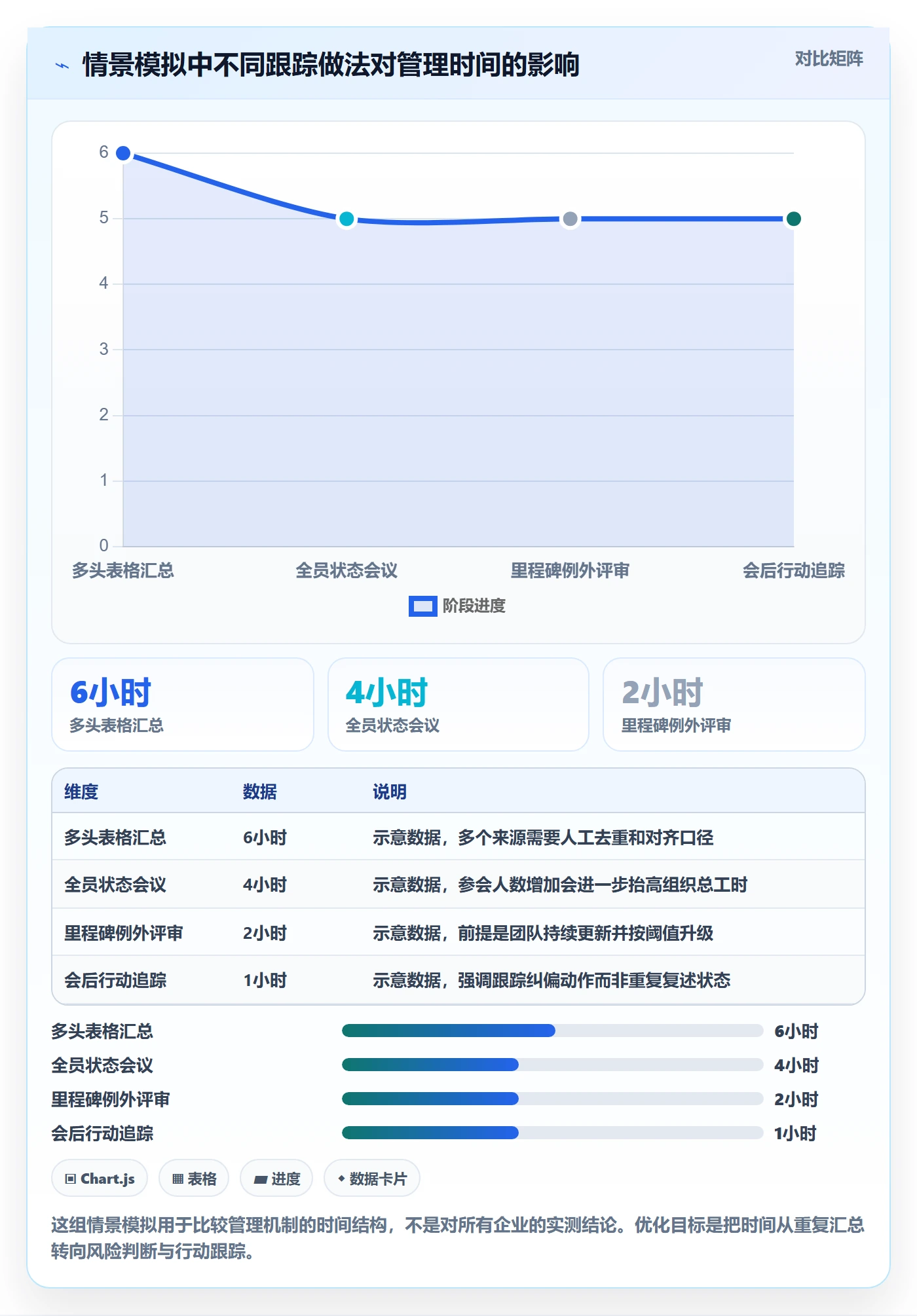This screenshot has height=1316, width=917.
Task: Click the 全员状态会议 x-axis label
Action: (346, 571)
